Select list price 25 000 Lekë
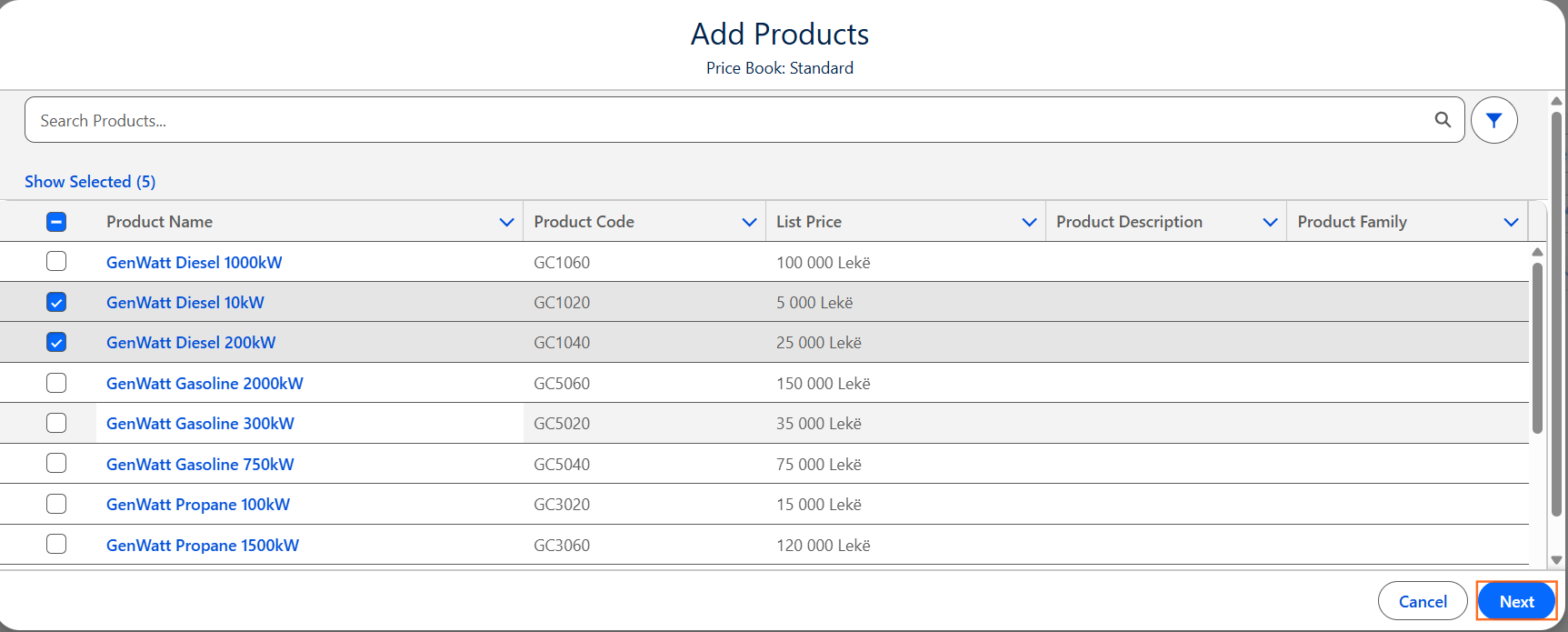1568x632 pixels. [818, 343]
